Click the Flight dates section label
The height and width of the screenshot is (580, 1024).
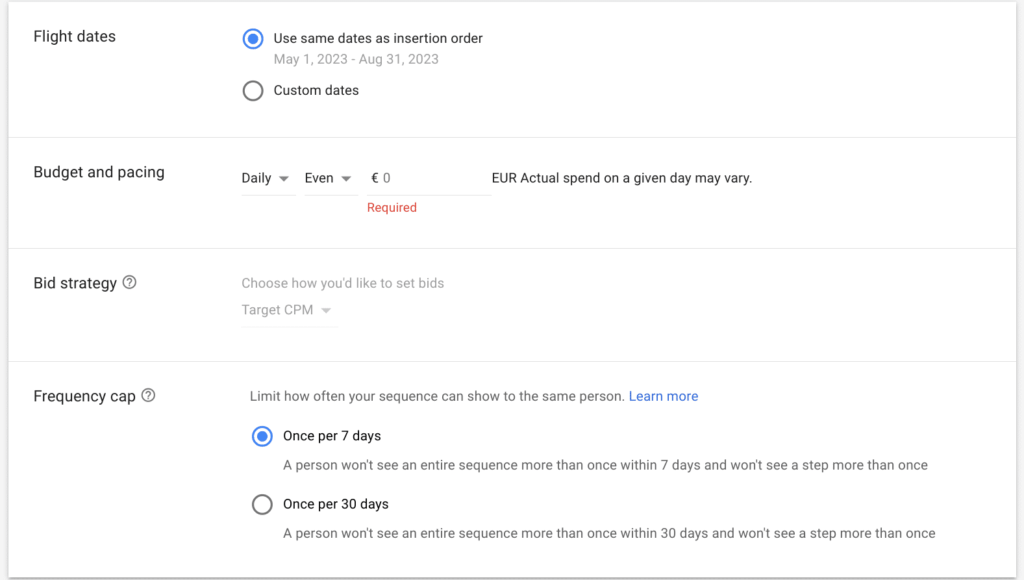[x=75, y=37]
